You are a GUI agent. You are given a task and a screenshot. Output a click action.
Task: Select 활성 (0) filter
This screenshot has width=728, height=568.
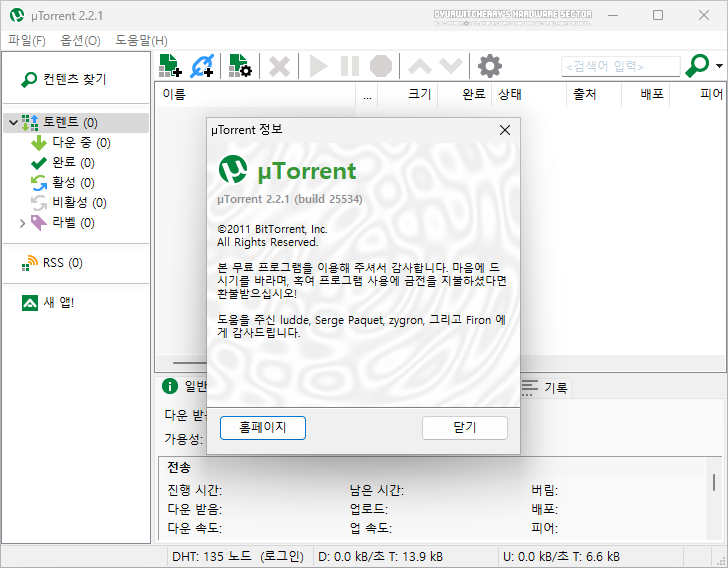point(63,183)
